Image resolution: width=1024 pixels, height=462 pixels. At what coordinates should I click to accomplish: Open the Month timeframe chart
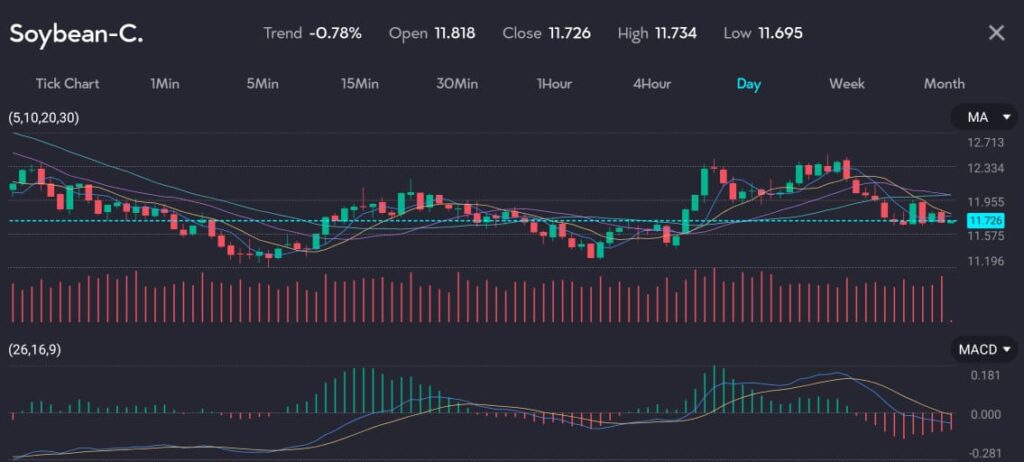pos(944,83)
